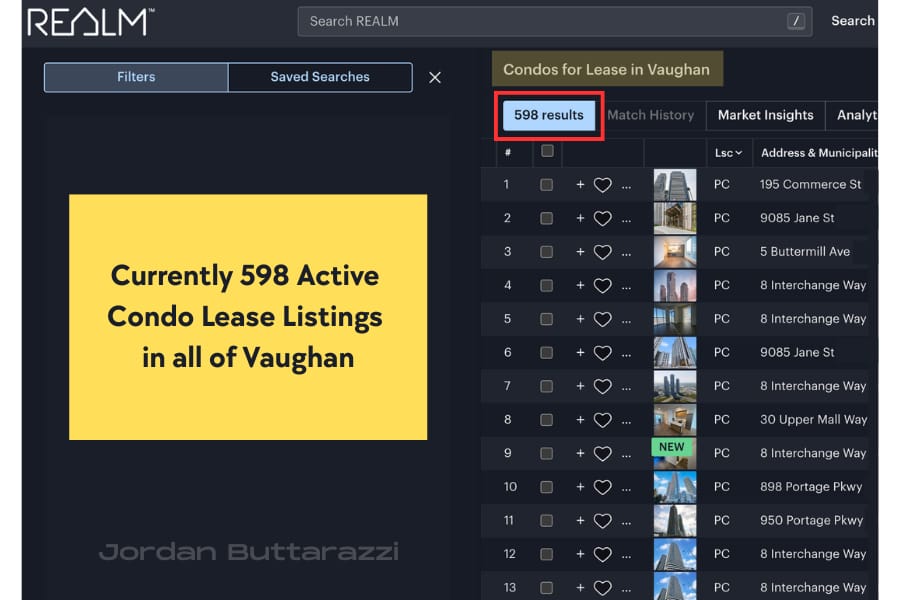Screen dimensions: 900x600
Task: Open more options for listing 4
Action: (x=626, y=287)
